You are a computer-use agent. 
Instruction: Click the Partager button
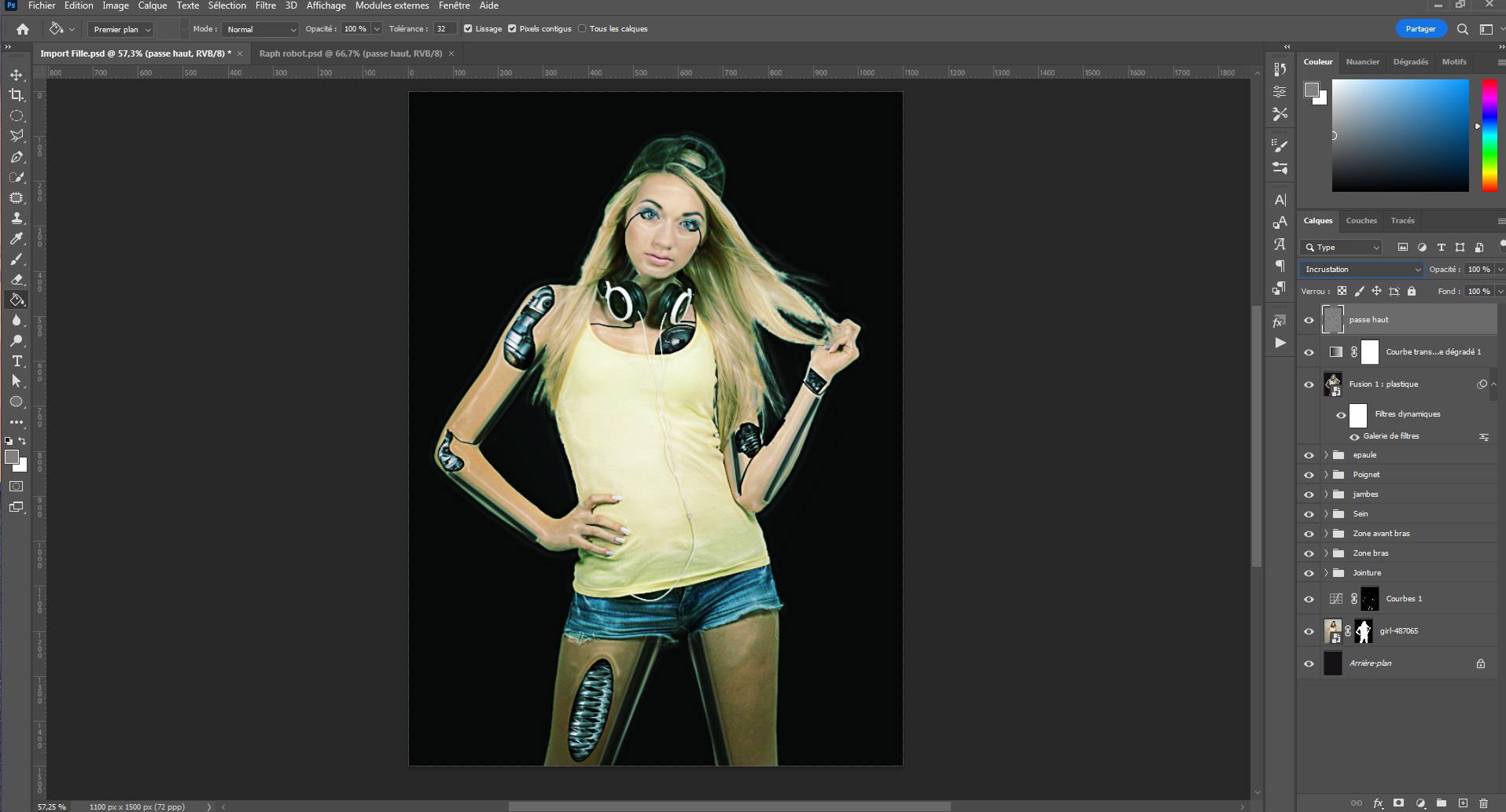point(1420,29)
